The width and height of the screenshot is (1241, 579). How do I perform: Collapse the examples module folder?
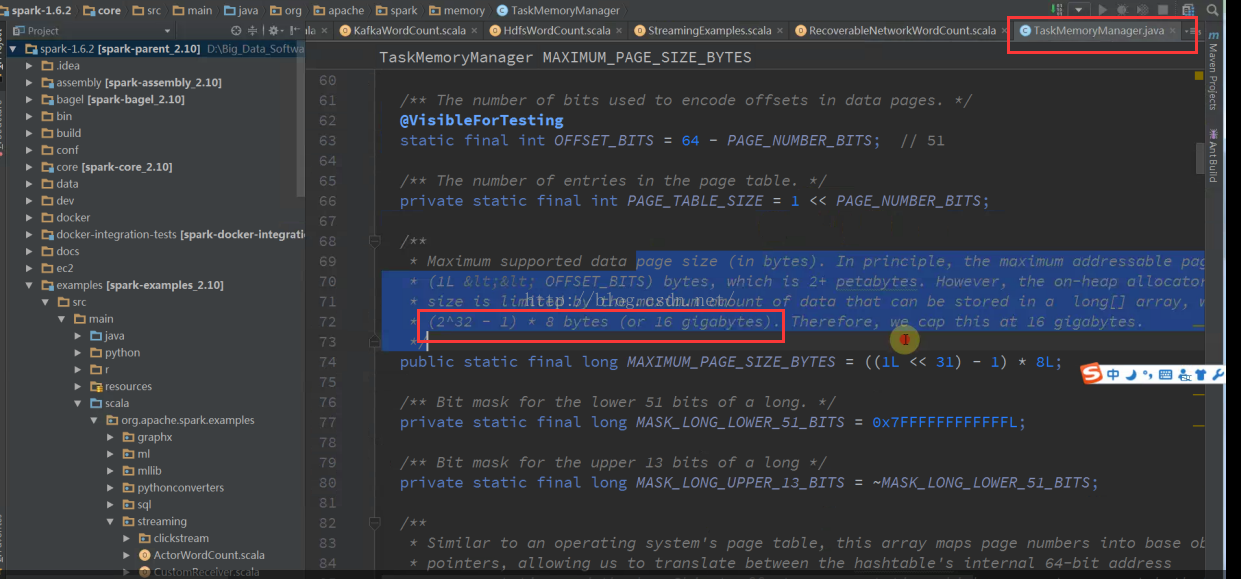(30, 285)
